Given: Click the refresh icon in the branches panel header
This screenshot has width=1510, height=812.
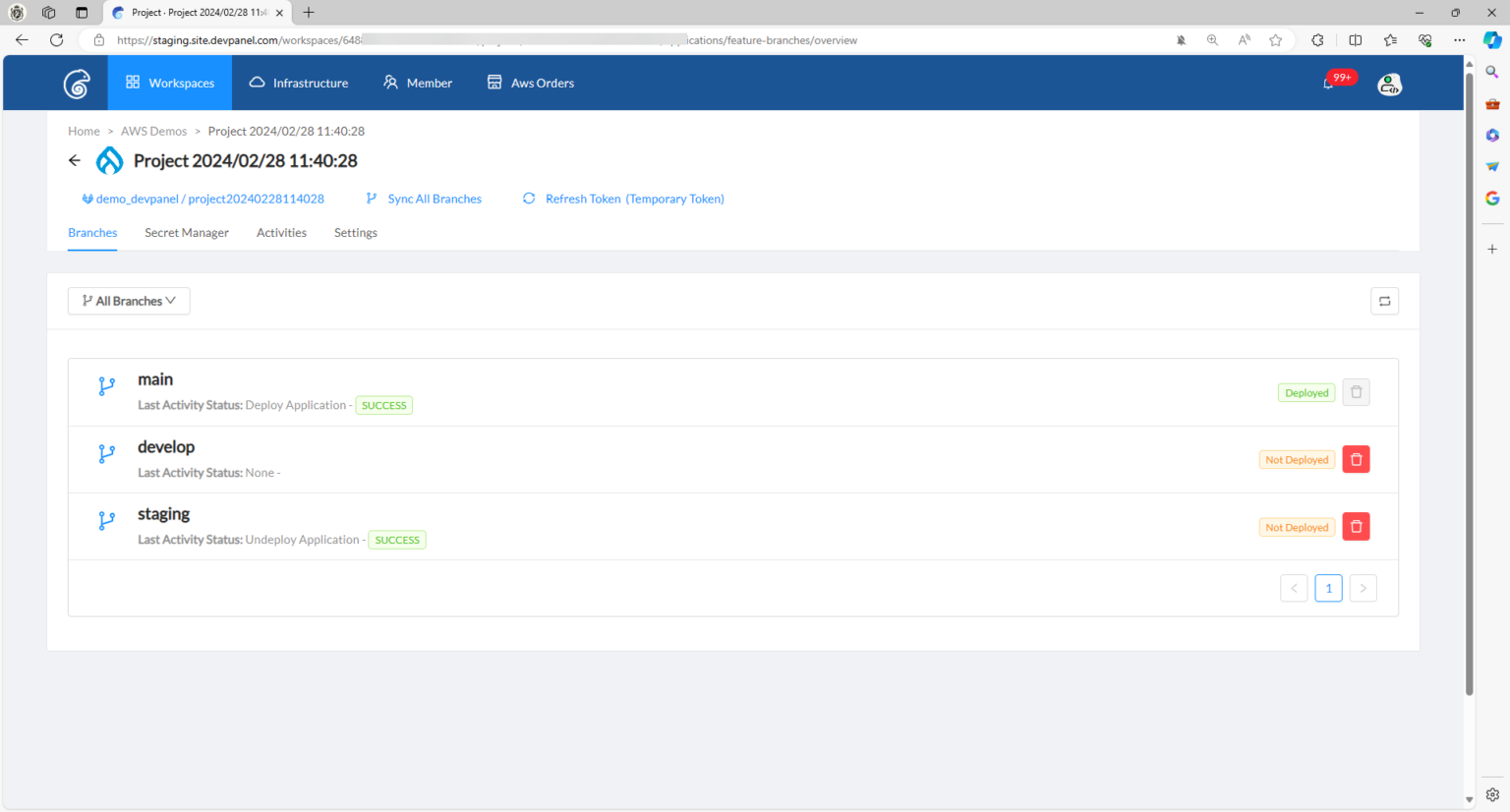Looking at the screenshot, I should [x=1384, y=301].
